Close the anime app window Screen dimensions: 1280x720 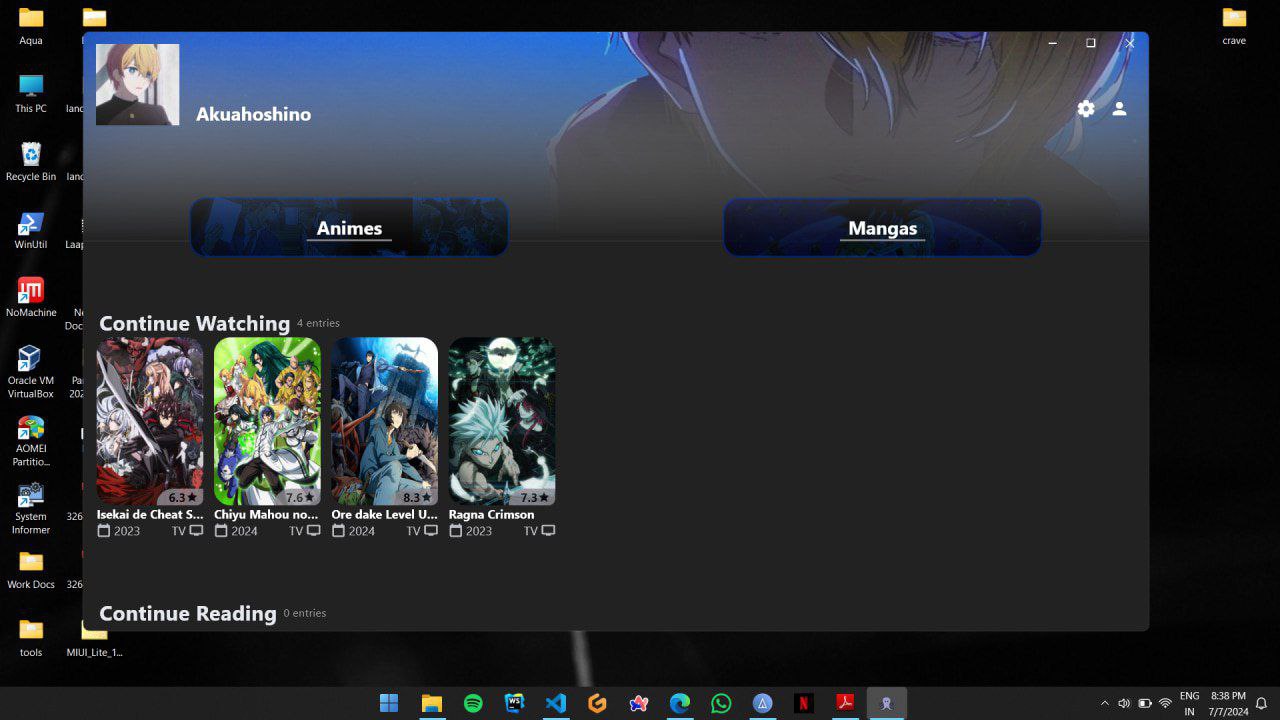(x=1130, y=43)
